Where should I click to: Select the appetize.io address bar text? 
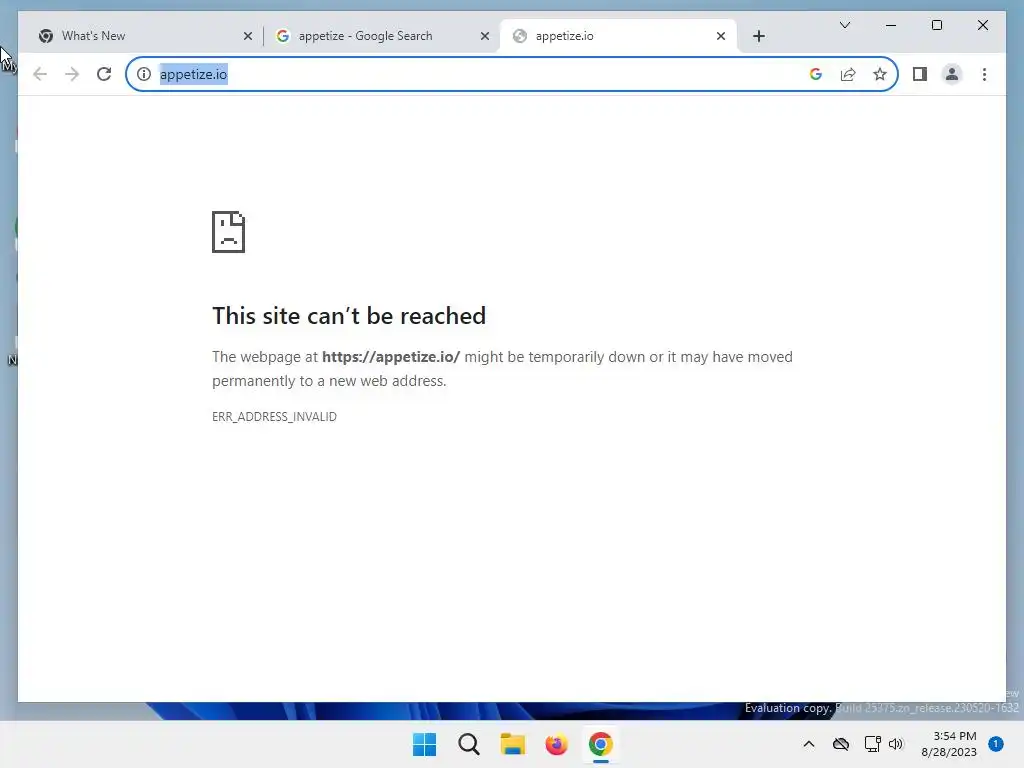193,74
